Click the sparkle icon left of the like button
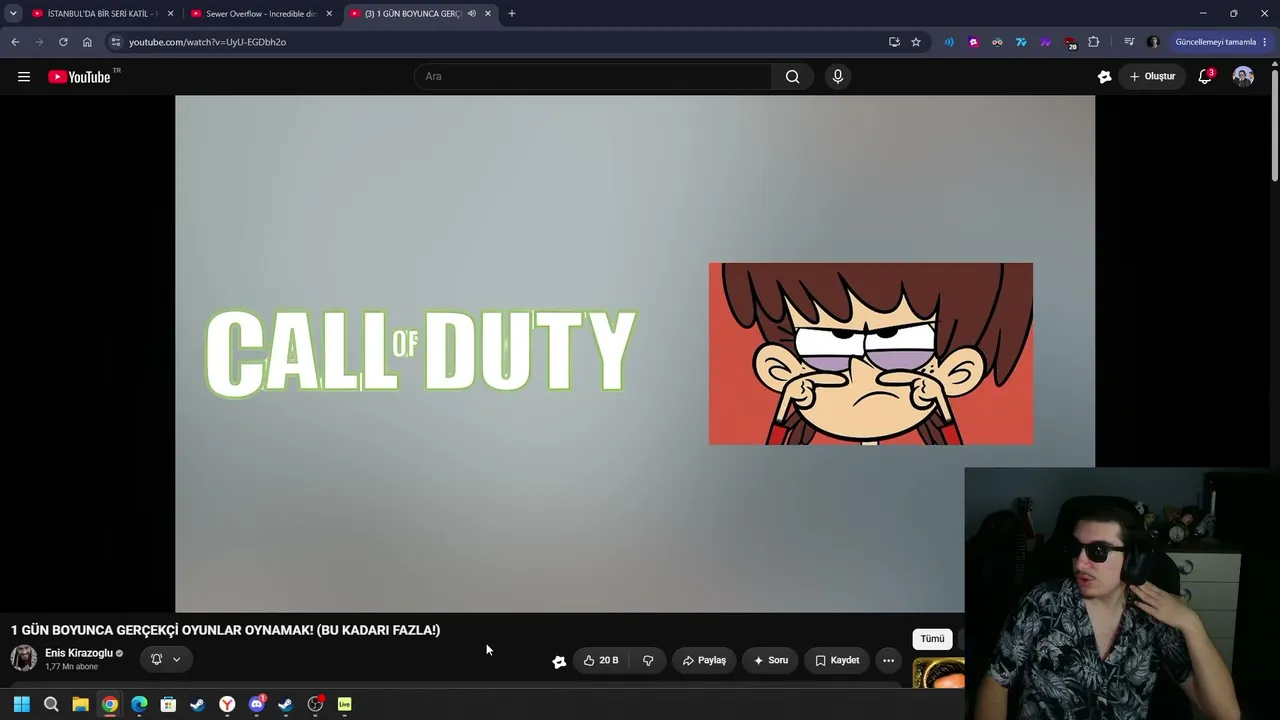 tap(559, 661)
